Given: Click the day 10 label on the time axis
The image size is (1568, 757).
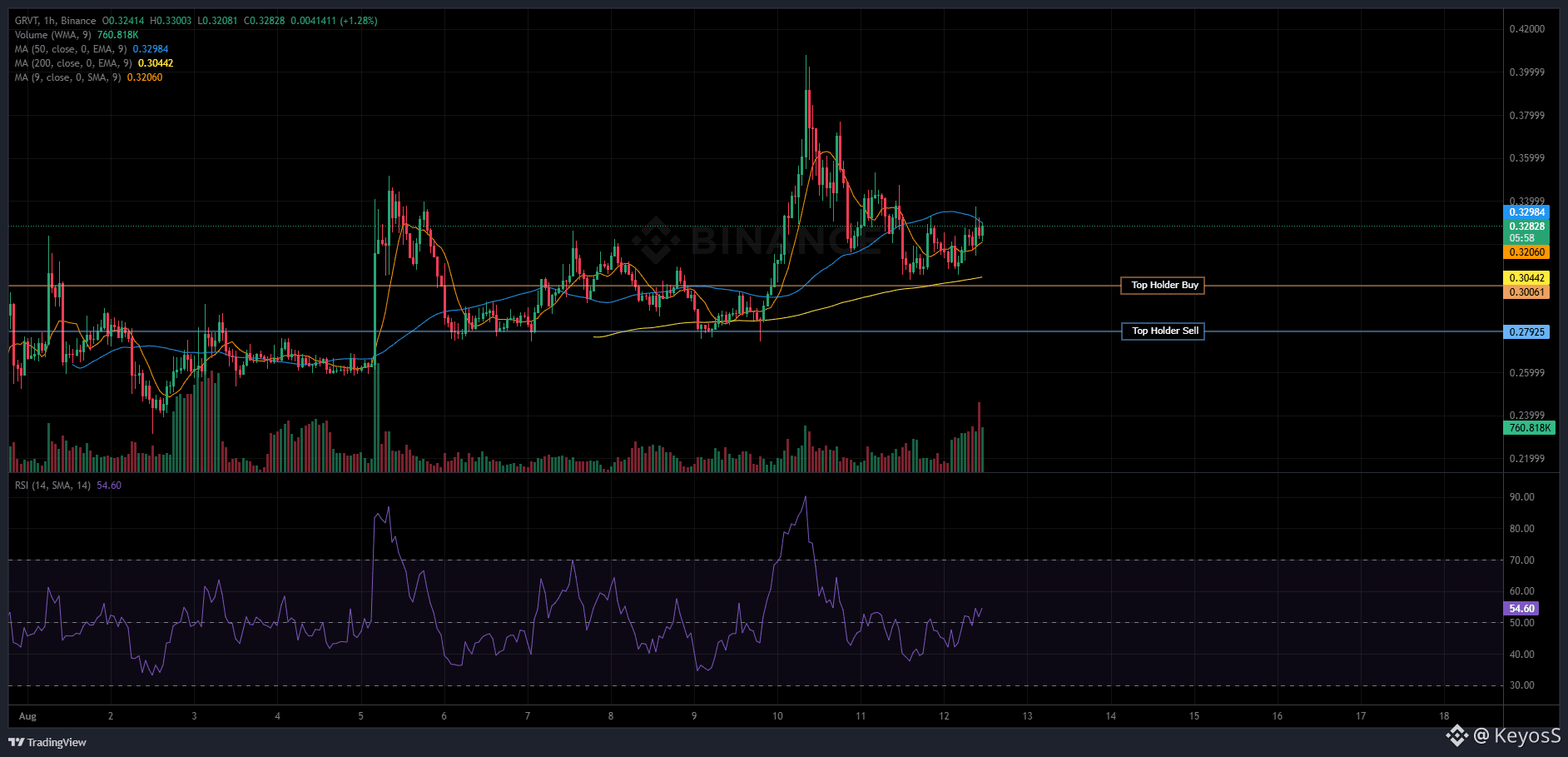Looking at the screenshot, I should (x=777, y=716).
